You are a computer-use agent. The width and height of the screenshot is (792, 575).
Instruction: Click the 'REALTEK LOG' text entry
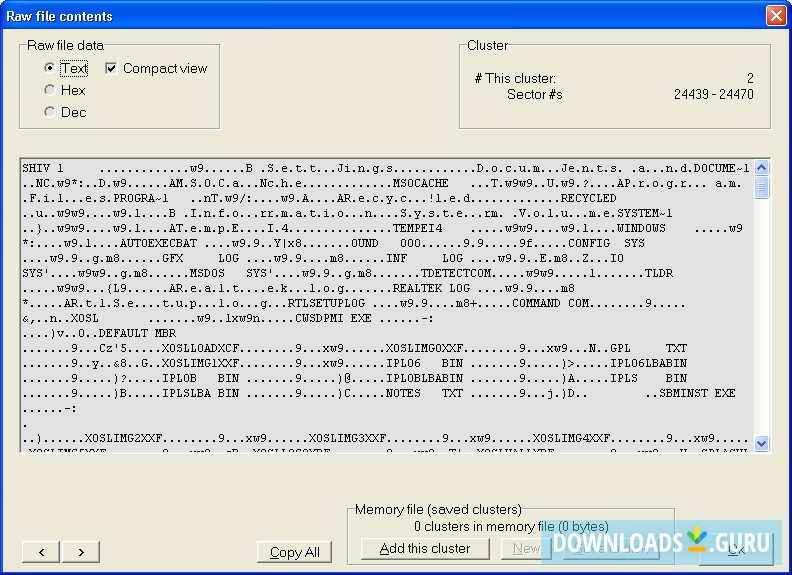point(431,288)
